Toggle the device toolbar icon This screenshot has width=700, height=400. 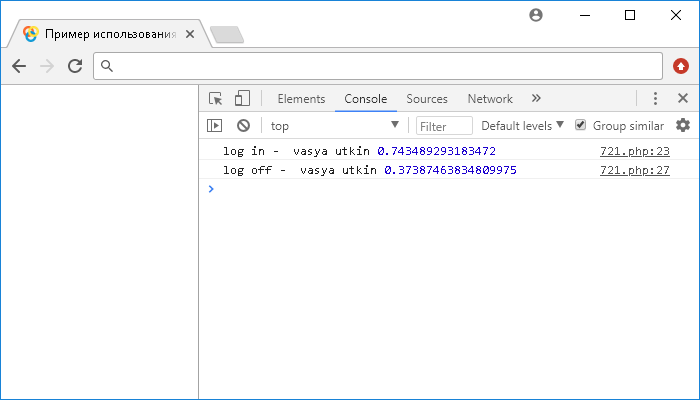click(x=242, y=99)
